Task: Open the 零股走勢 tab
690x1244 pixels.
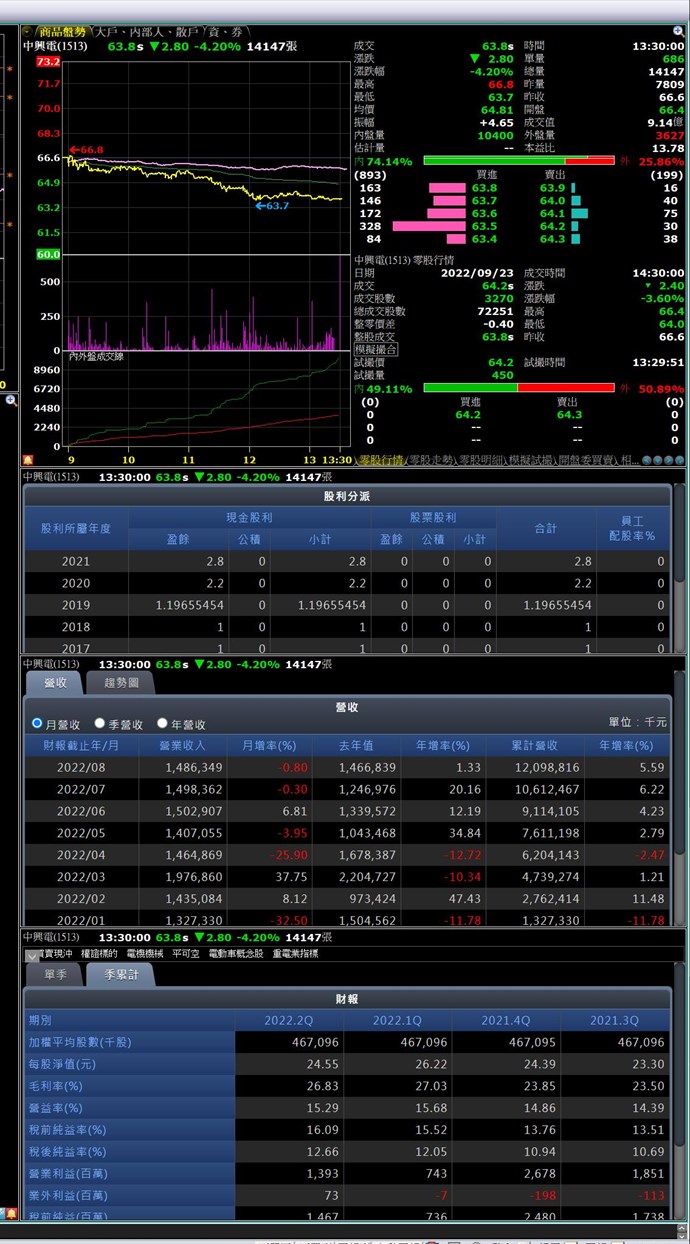Action: [433, 461]
